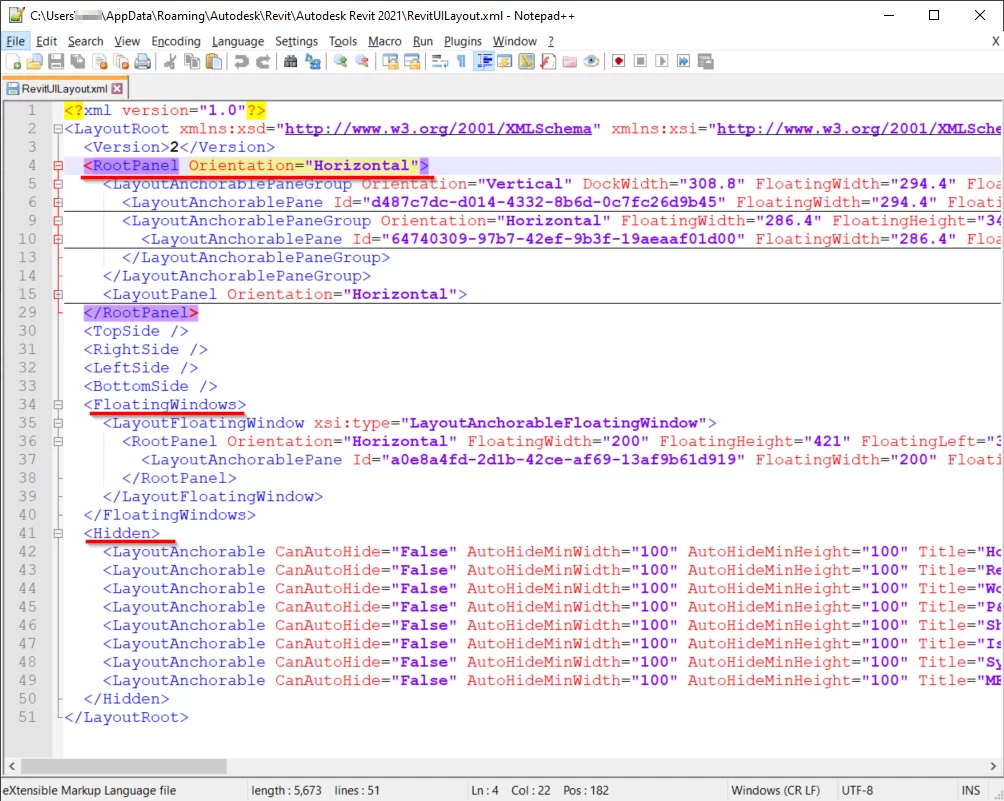Cut selection with the scissors icon

click(x=170, y=62)
